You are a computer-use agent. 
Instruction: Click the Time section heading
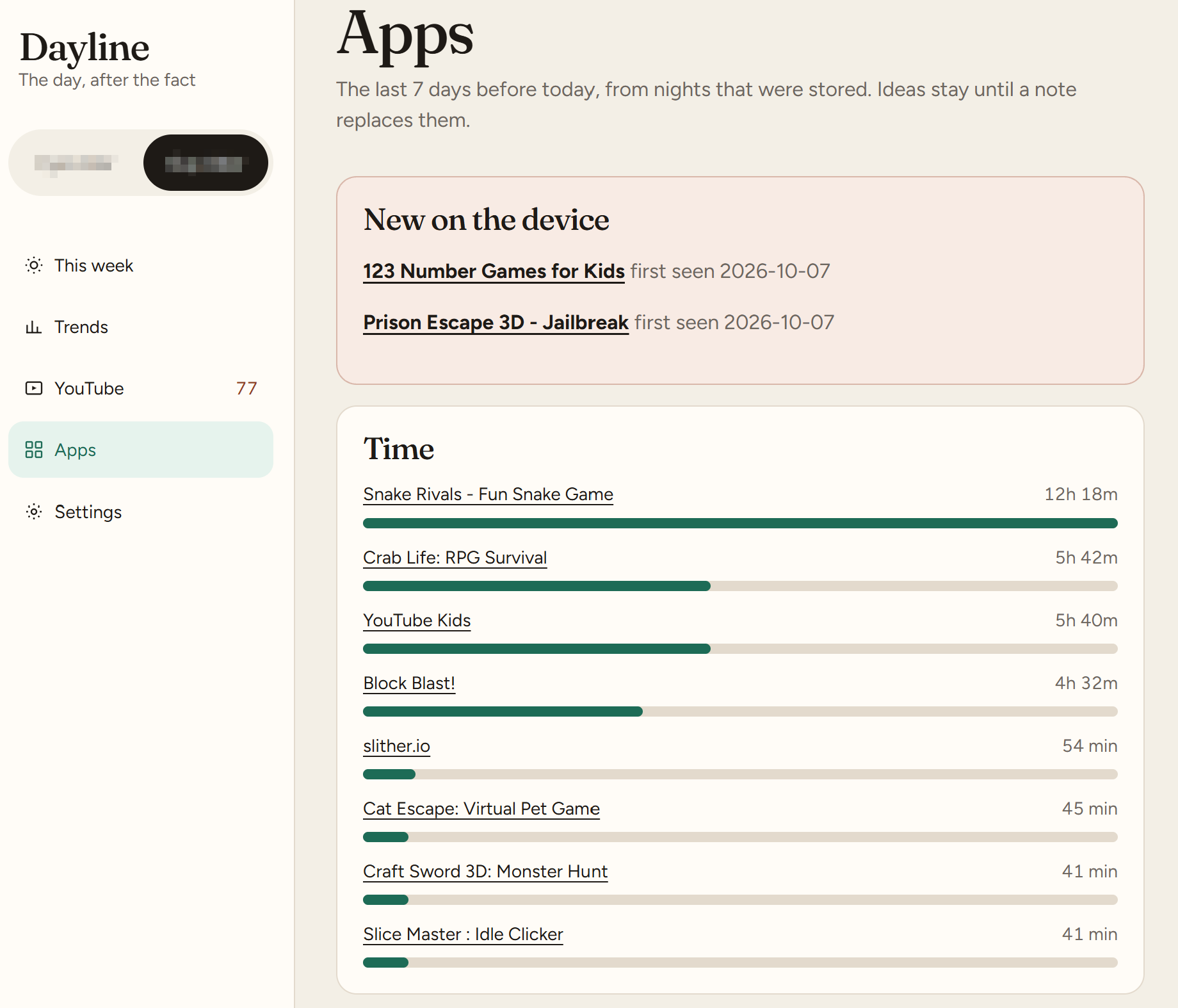tap(399, 449)
